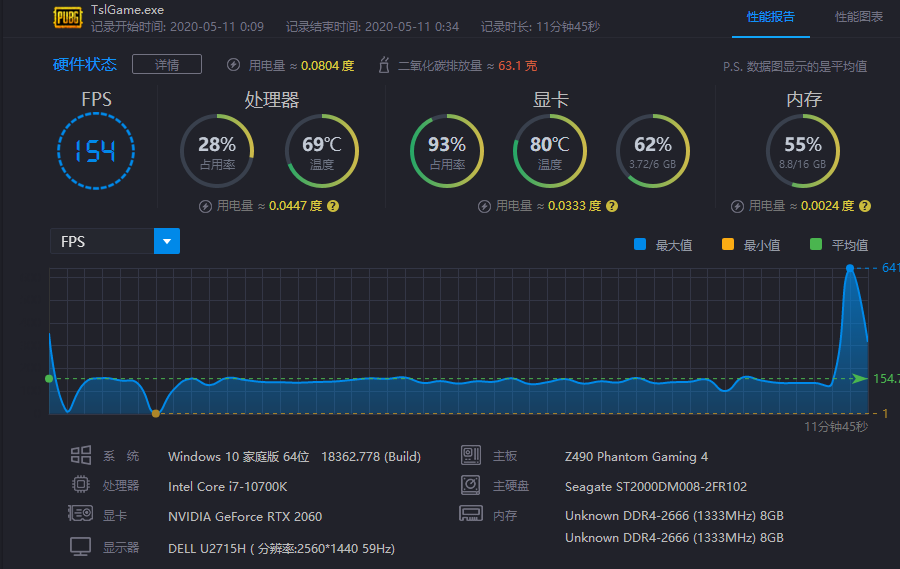The height and width of the screenshot is (569, 900).
Task: Click the processor power usage help icon
Action: [x=333, y=206]
